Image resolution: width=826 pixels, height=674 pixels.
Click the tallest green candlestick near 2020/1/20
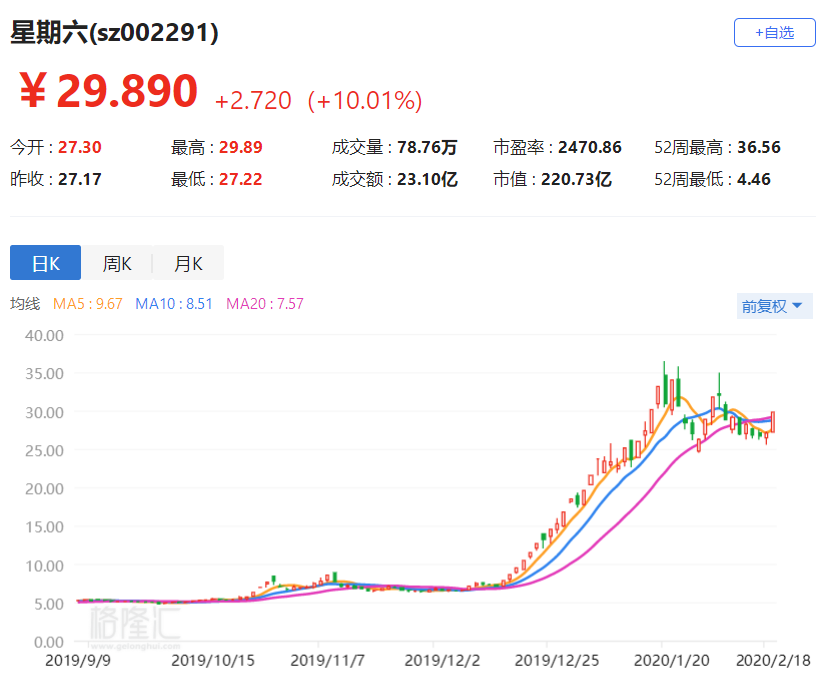pos(665,385)
